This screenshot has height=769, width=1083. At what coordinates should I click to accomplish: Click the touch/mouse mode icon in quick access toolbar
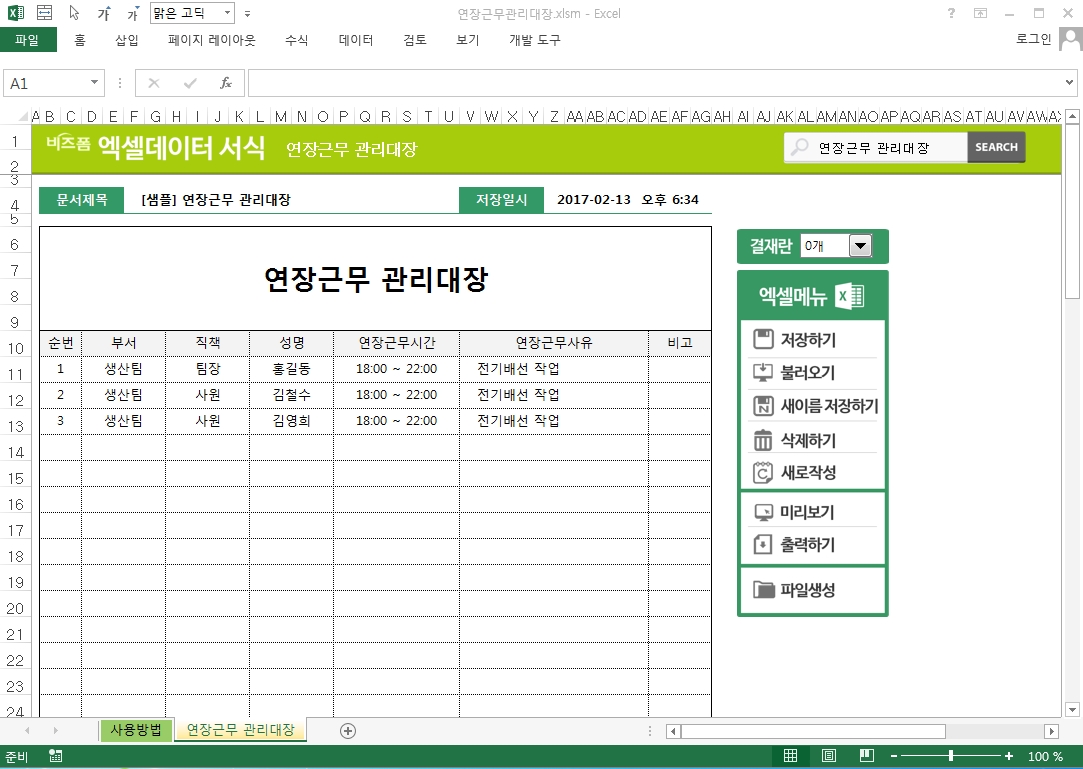[45, 13]
